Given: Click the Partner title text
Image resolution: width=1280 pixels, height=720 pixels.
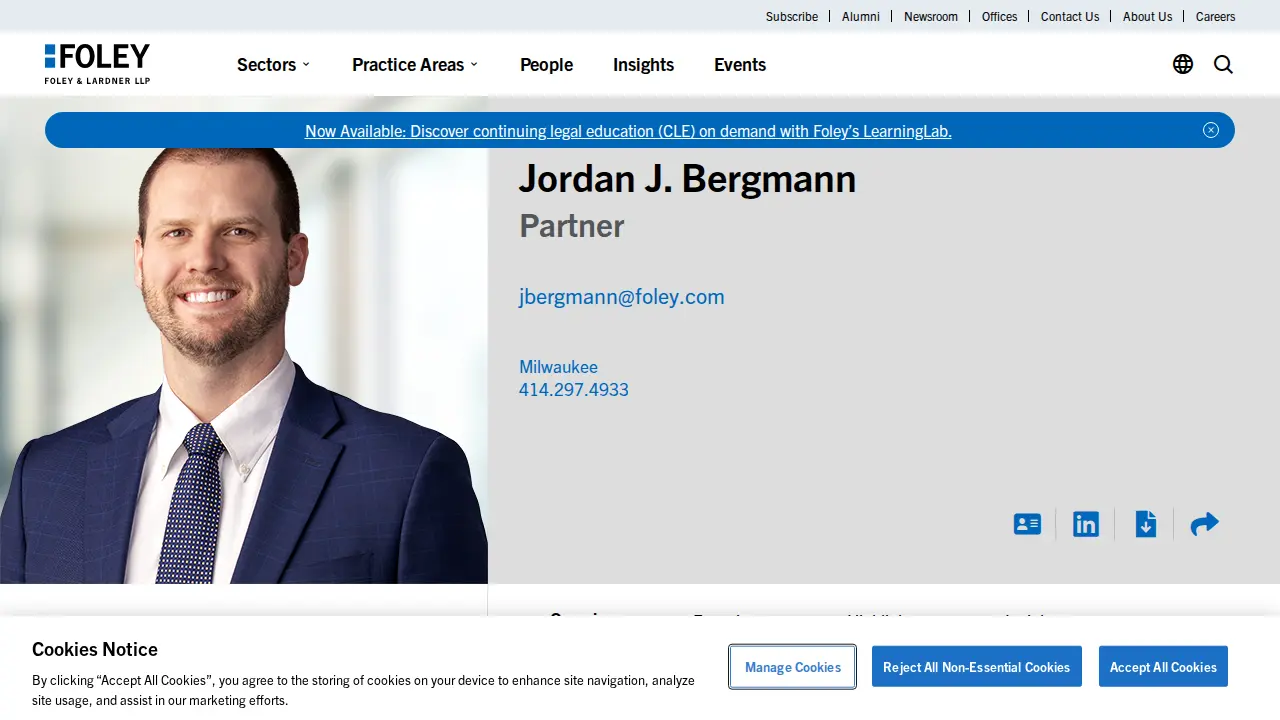Looking at the screenshot, I should pos(572,226).
